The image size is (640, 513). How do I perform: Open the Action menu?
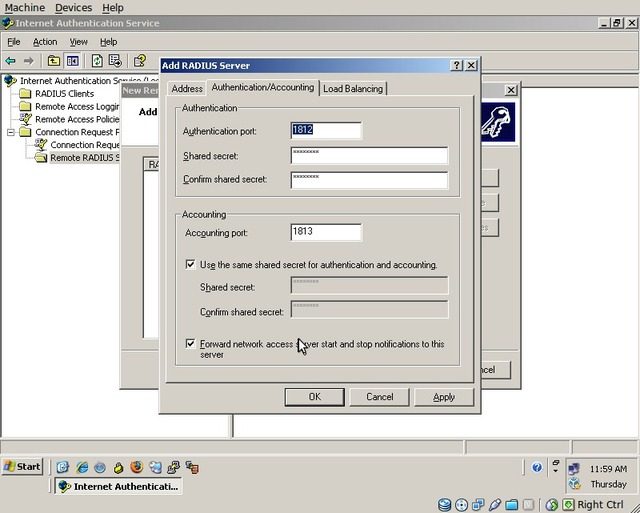(45, 42)
